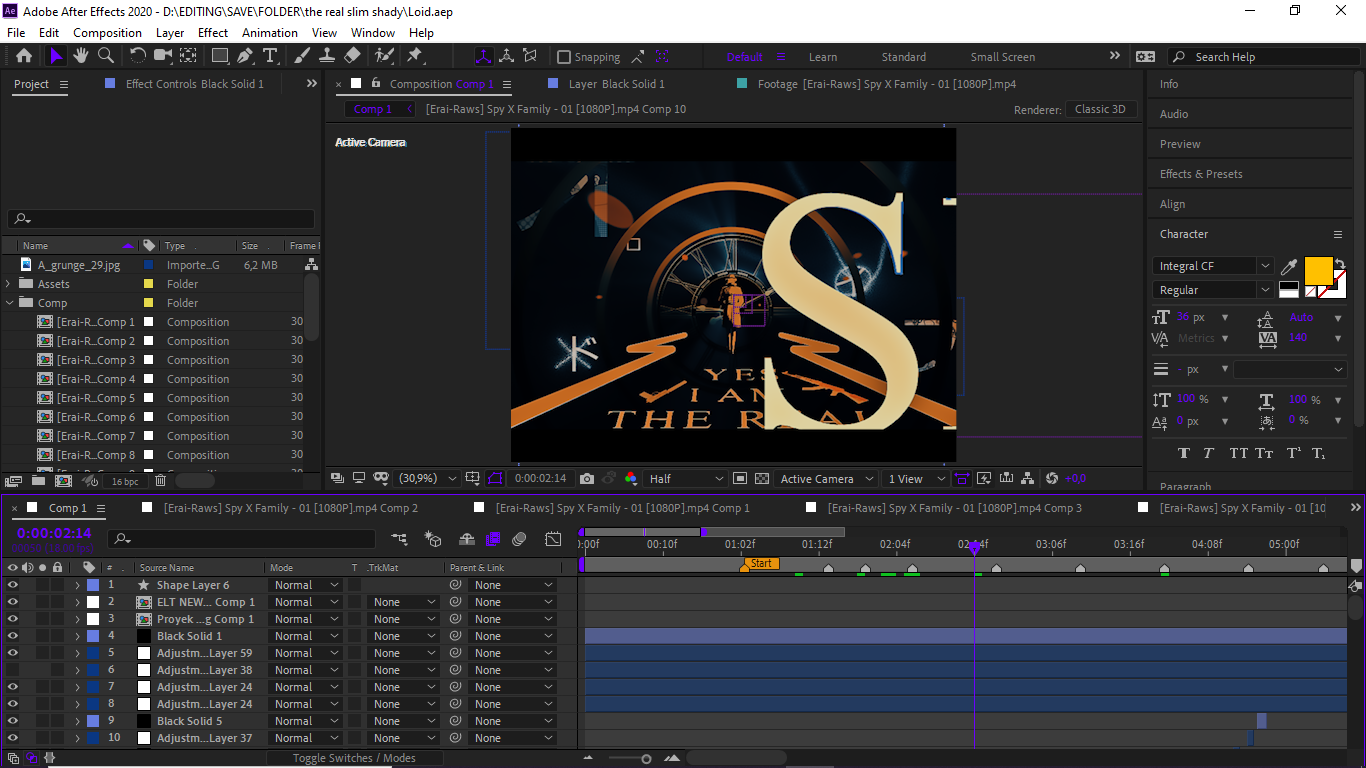
Task: Click the Create new folder icon
Action: pos(38,481)
